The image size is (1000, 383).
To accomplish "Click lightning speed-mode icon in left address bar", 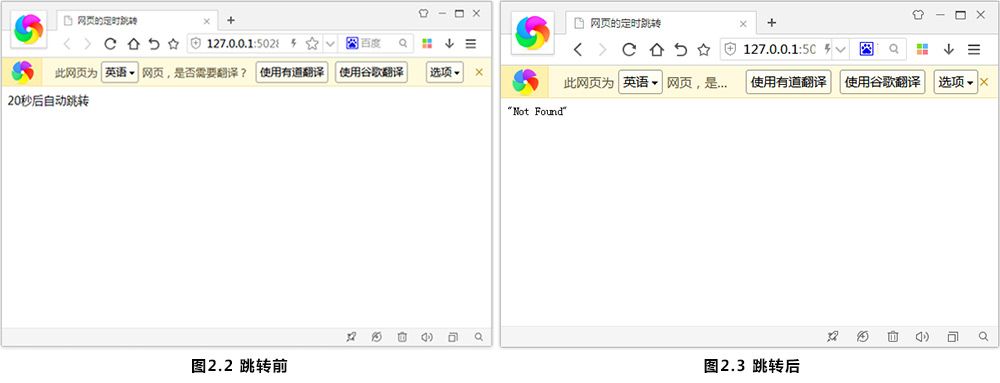I will 294,43.
